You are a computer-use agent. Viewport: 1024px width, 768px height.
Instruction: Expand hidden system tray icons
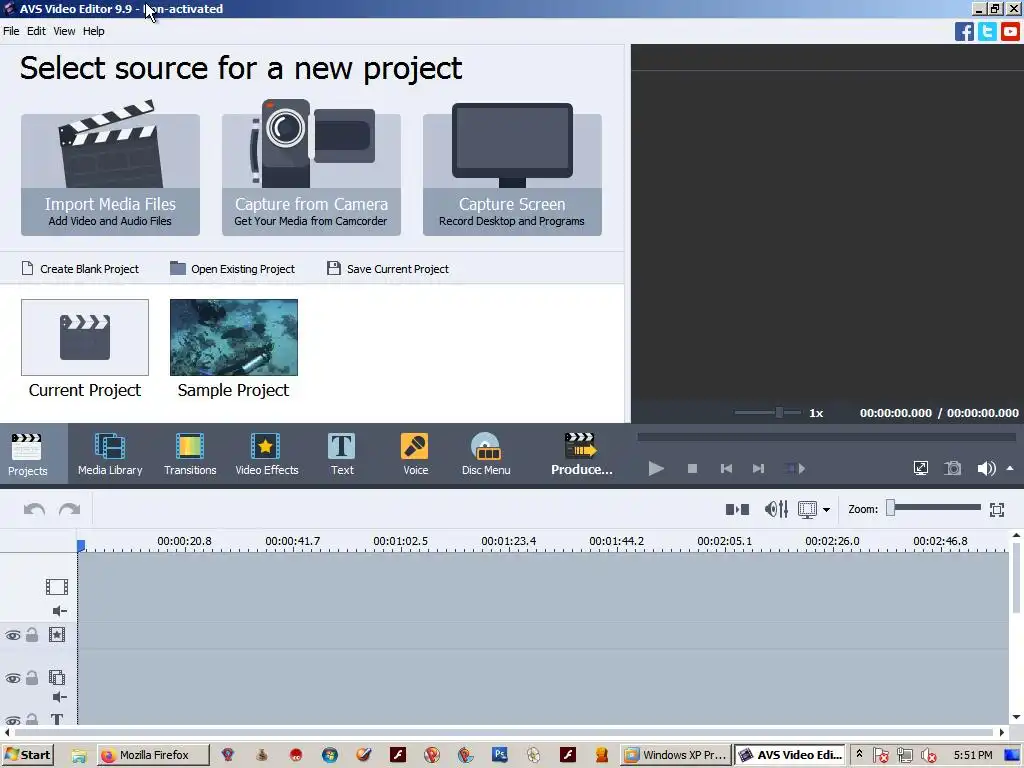[859, 754]
